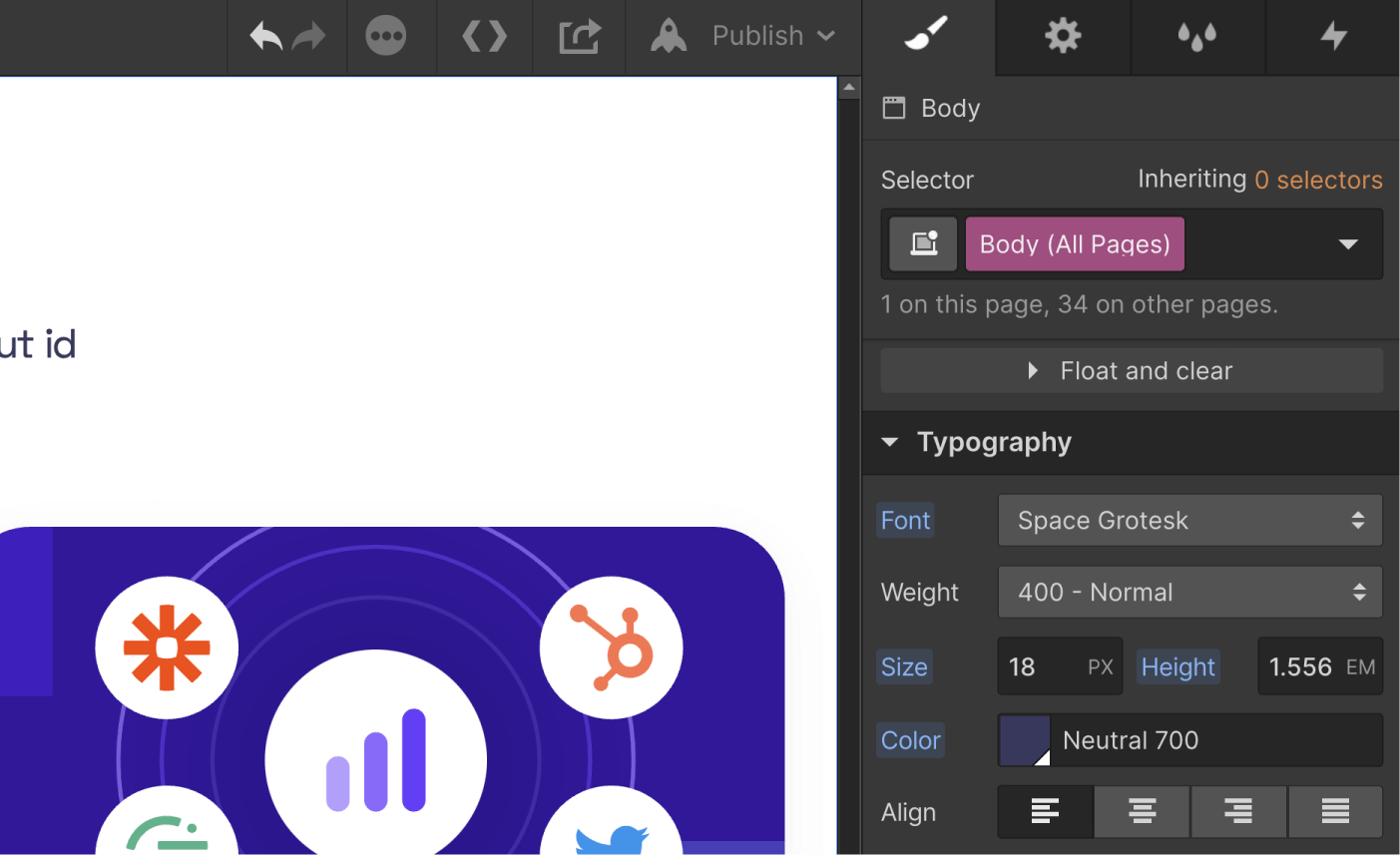Switch to the Style paintbrush panel
Screen dimensions: 1400x855
click(929, 36)
